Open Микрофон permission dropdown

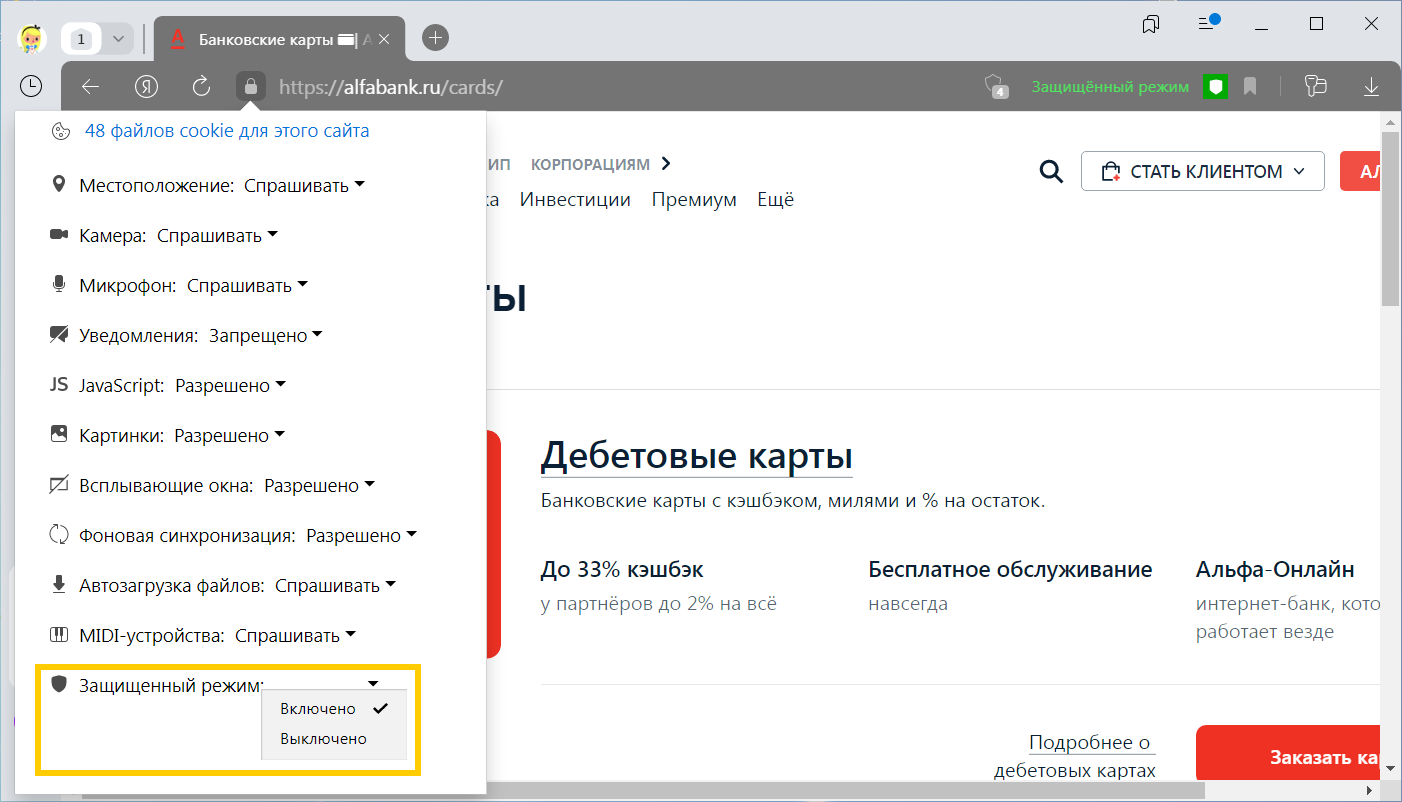tap(247, 285)
